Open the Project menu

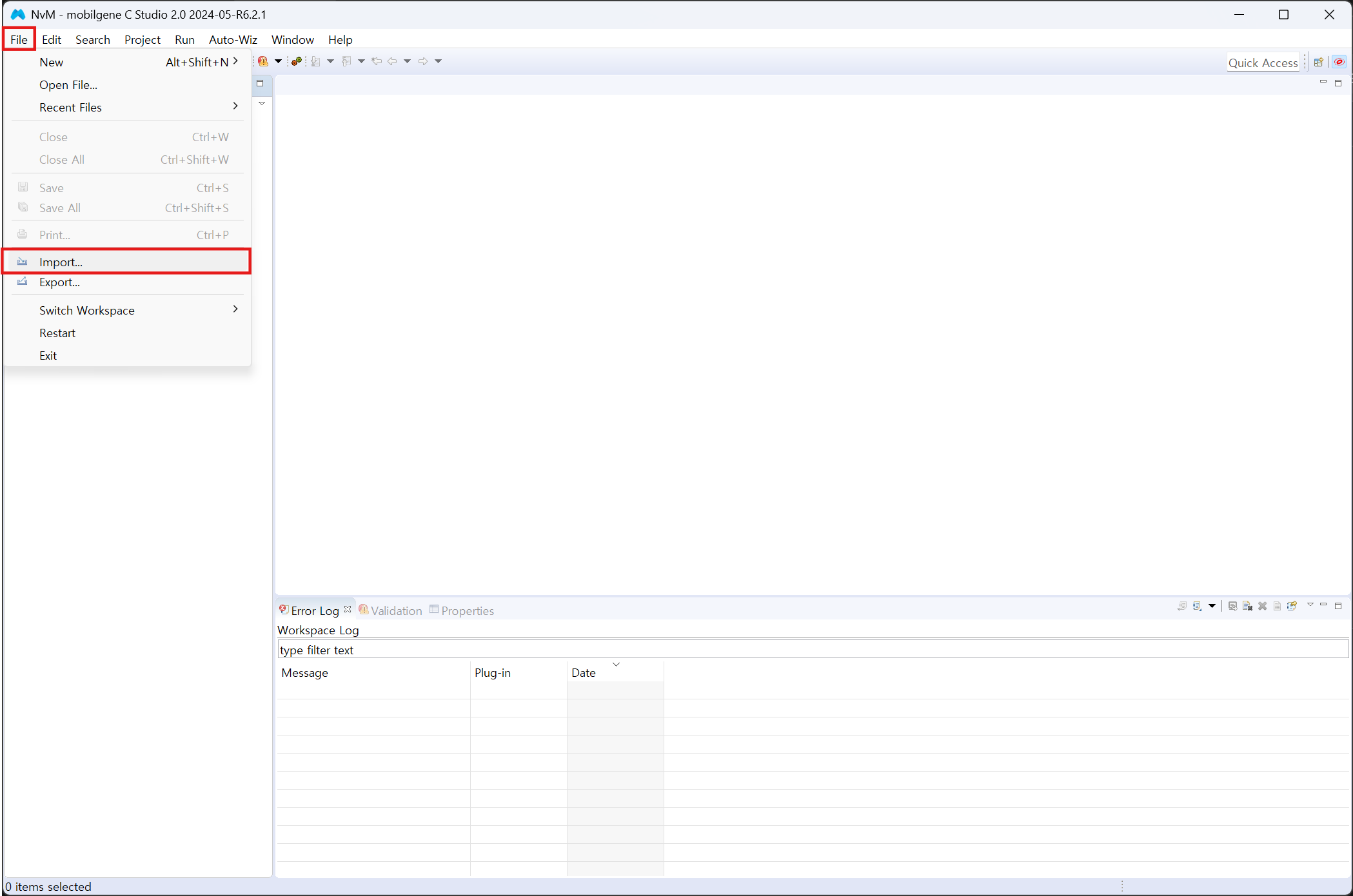coord(143,39)
